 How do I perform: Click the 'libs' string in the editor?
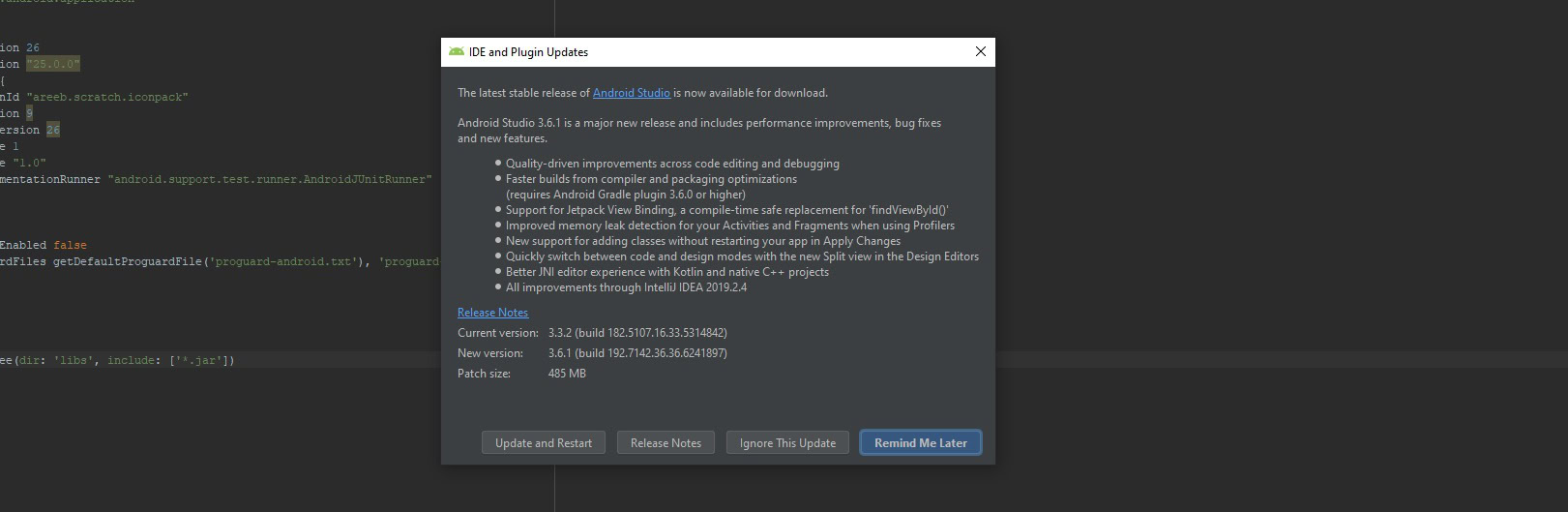click(74, 360)
